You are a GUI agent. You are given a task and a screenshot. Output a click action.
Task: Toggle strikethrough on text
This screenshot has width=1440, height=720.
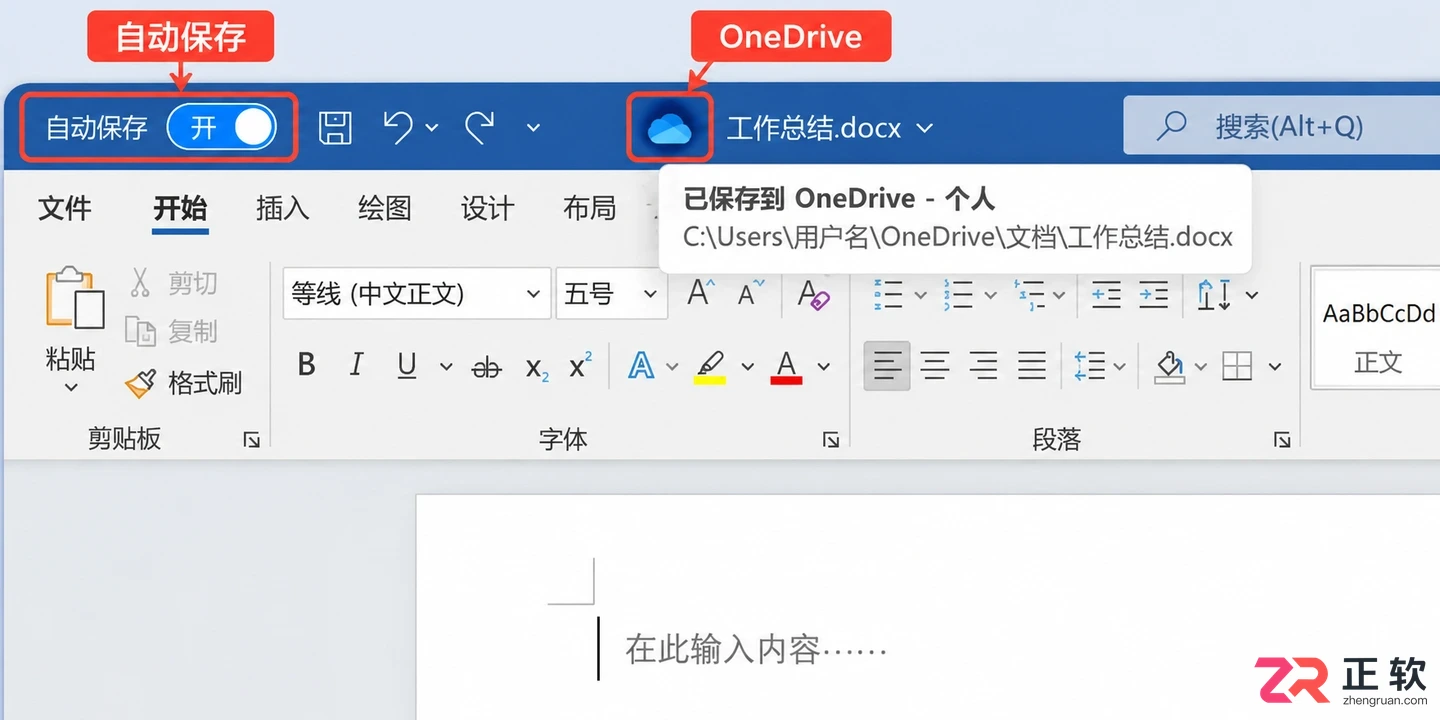[x=487, y=367]
